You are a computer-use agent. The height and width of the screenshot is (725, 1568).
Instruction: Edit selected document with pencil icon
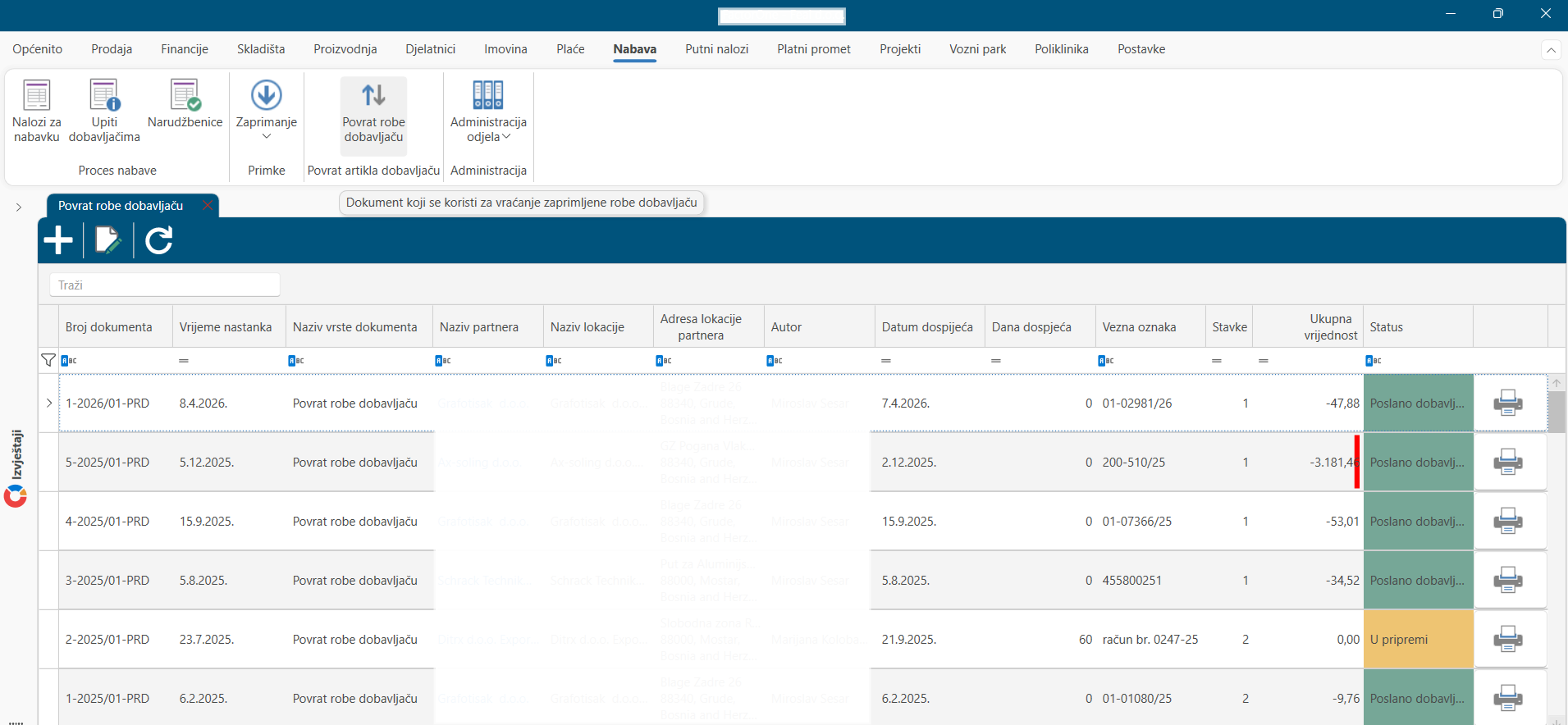[x=108, y=240]
